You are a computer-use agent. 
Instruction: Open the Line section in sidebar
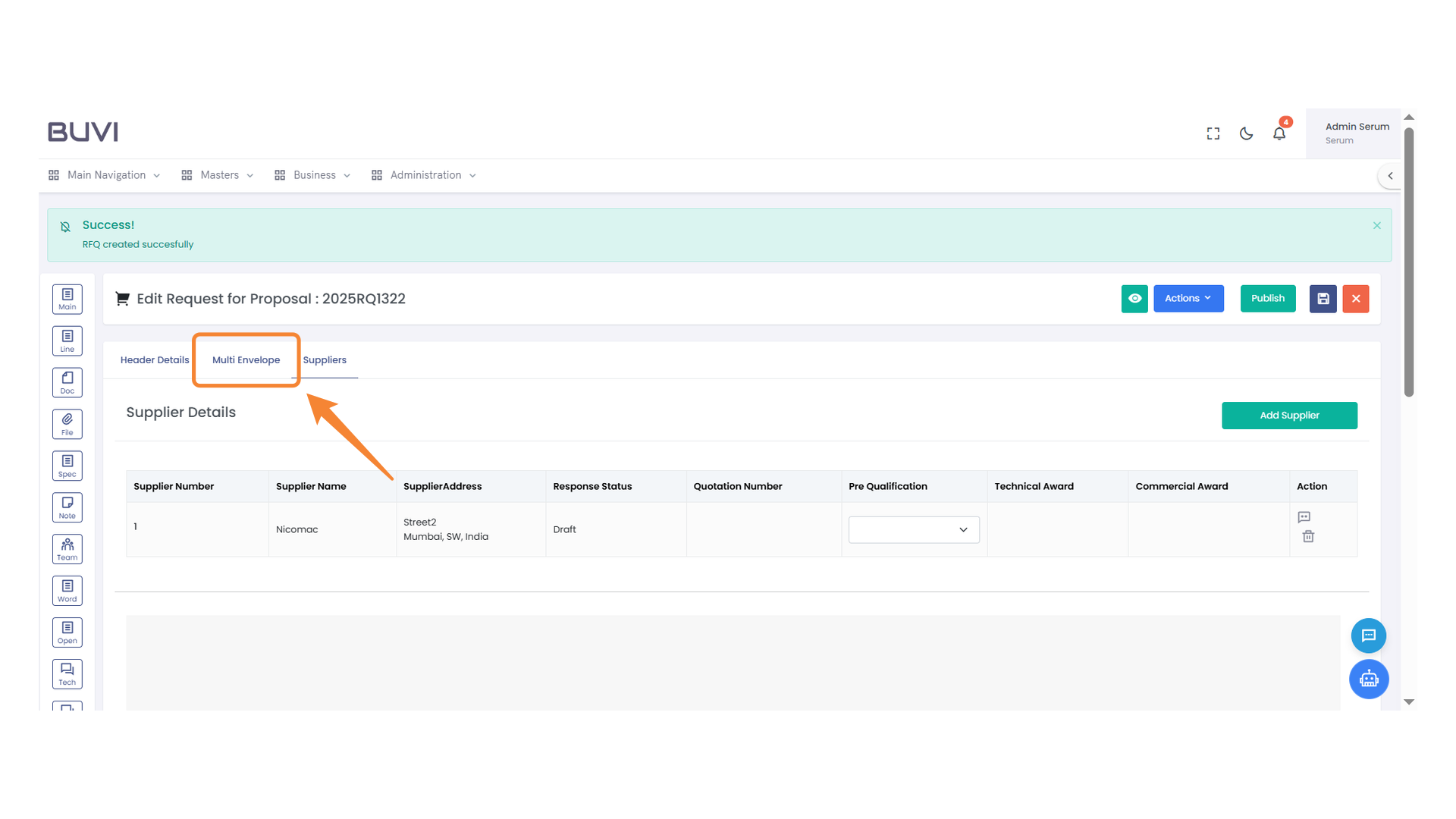pyautogui.click(x=67, y=340)
